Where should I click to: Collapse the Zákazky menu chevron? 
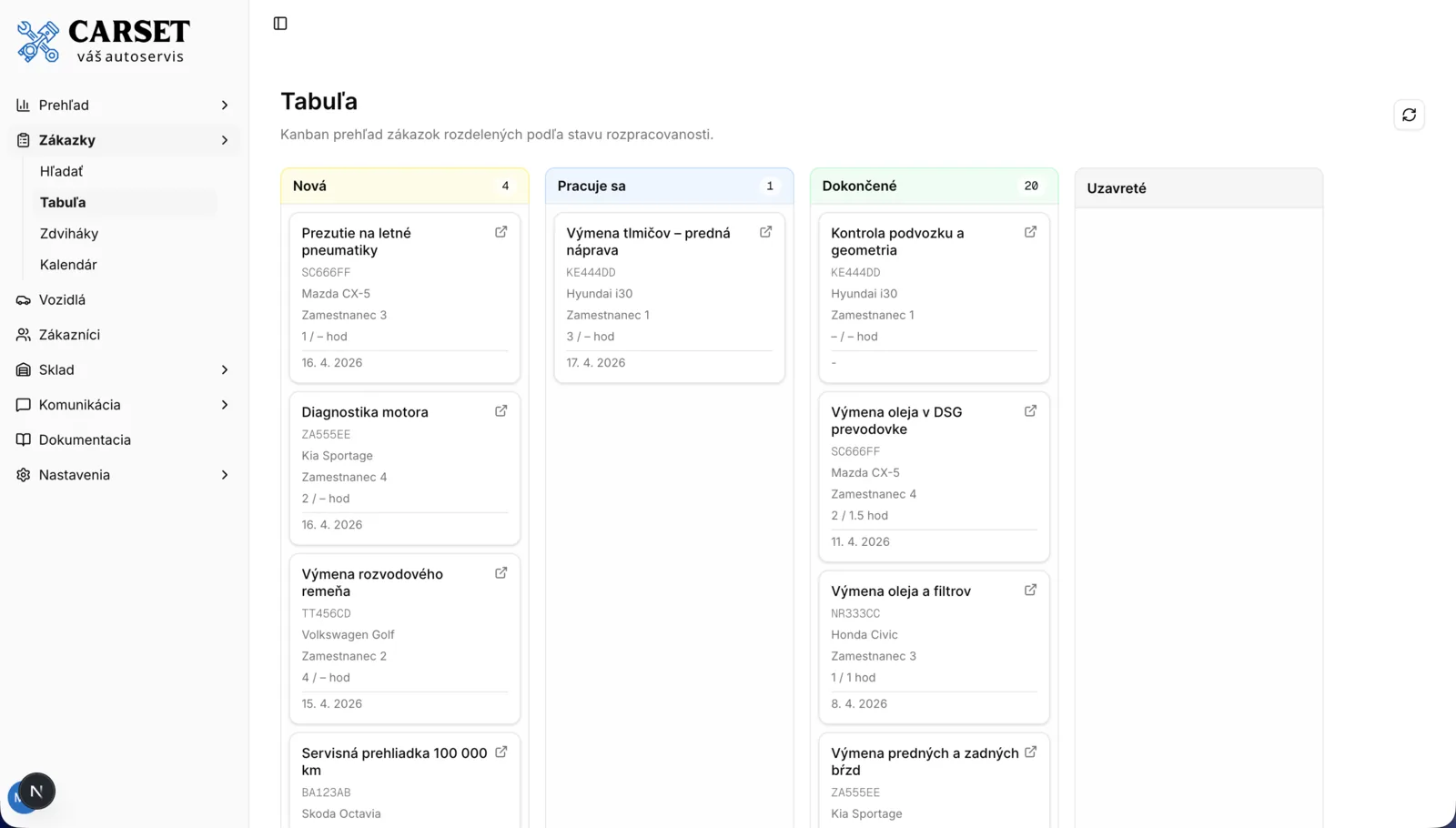pyautogui.click(x=225, y=140)
